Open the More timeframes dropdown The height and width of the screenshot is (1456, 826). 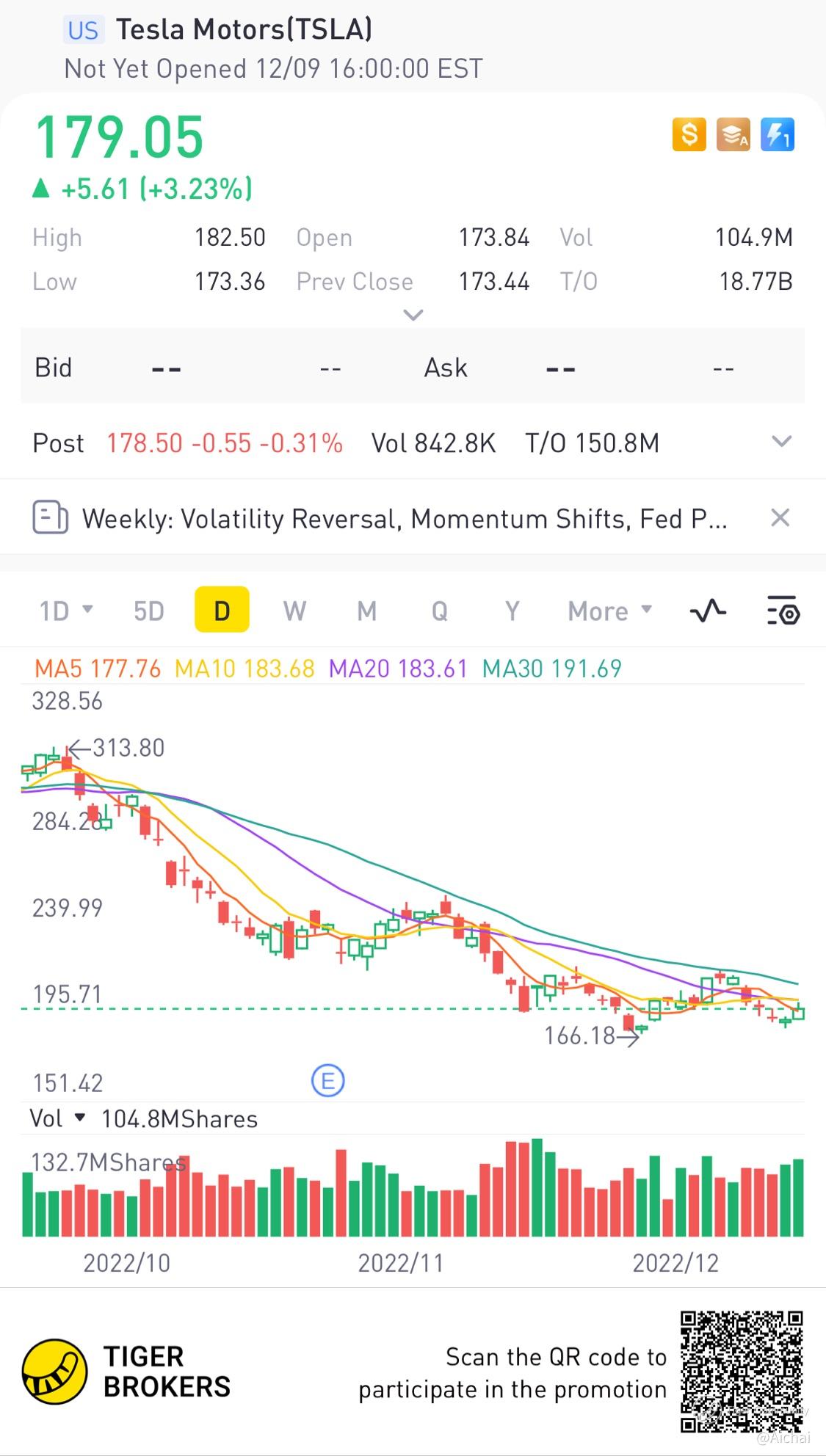[x=609, y=611]
